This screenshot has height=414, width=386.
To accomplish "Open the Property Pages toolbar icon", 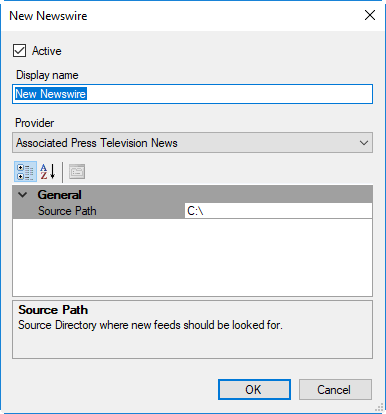I will [77, 172].
